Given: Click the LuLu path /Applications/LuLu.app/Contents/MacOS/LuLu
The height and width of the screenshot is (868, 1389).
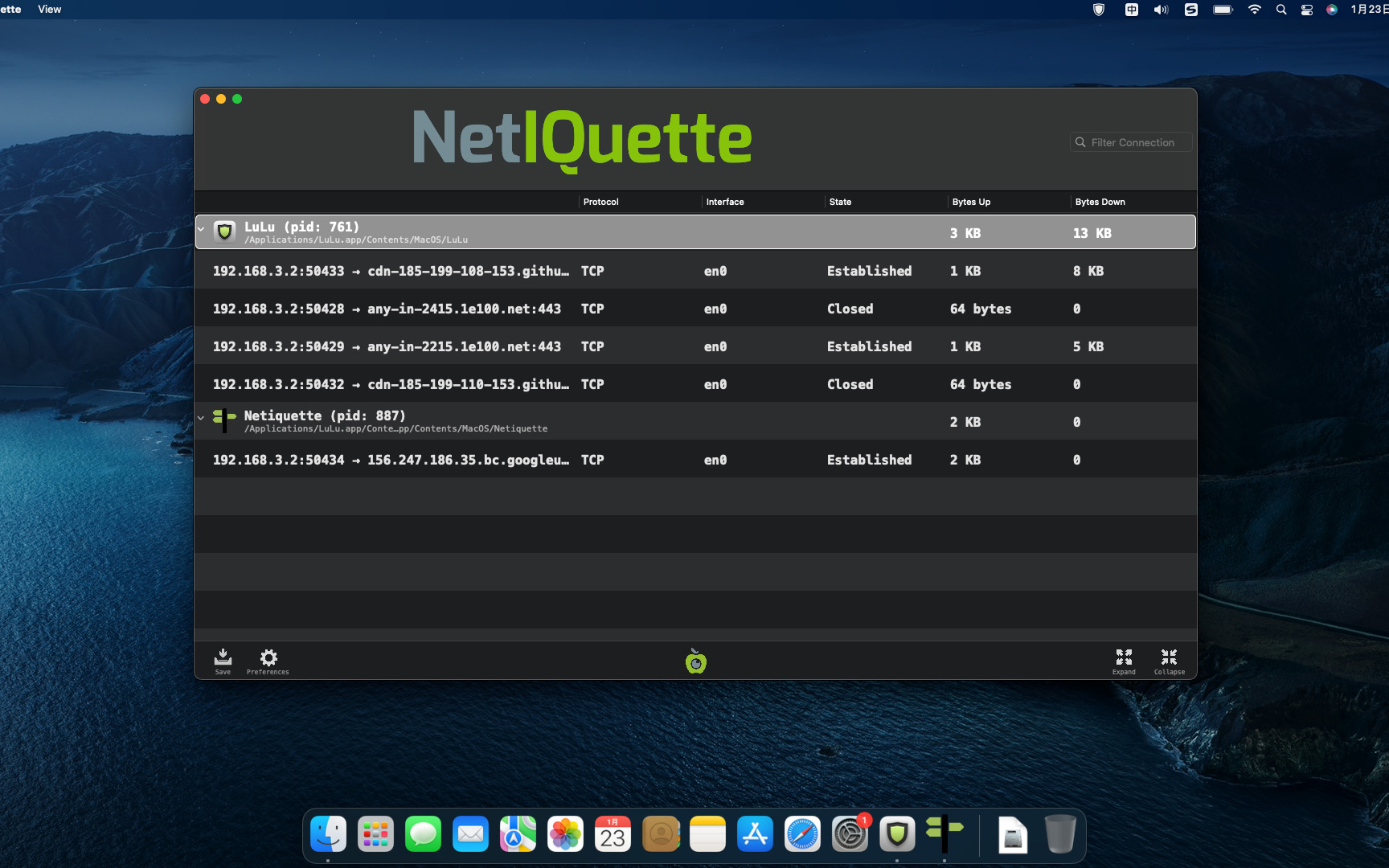Looking at the screenshot, I should point(356,240).
